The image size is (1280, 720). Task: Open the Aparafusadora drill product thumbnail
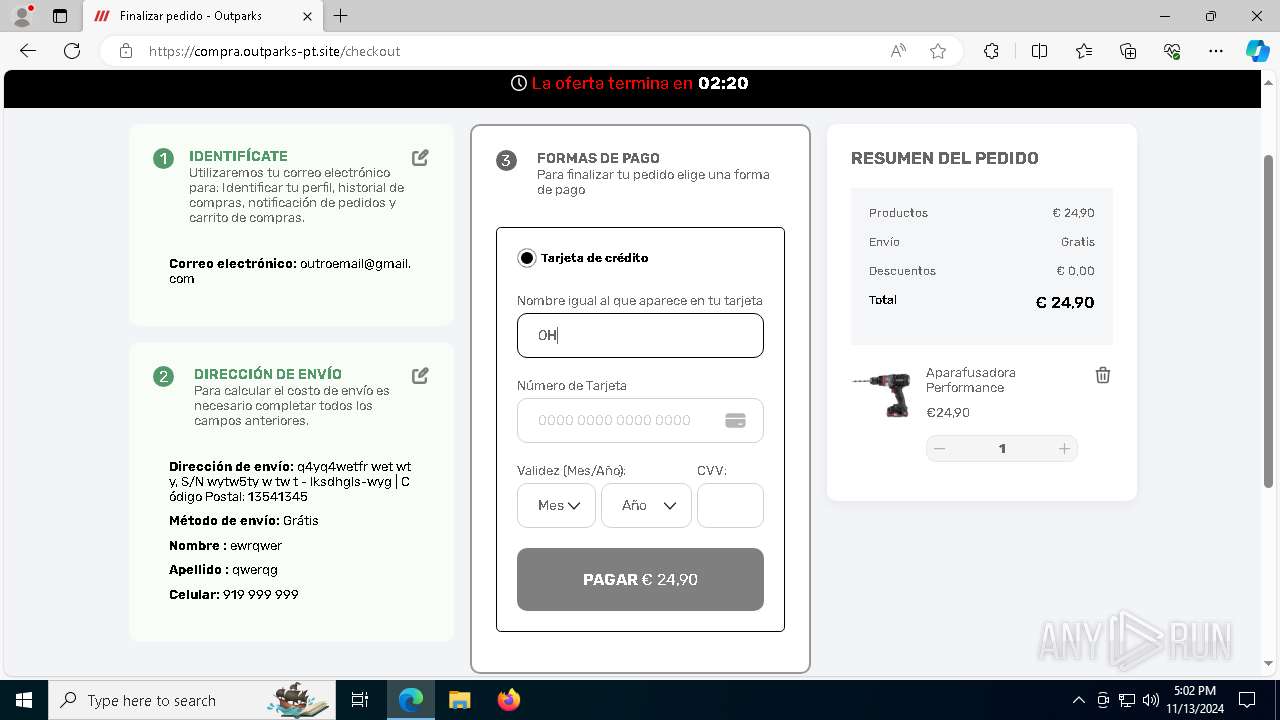click(881, 393)
